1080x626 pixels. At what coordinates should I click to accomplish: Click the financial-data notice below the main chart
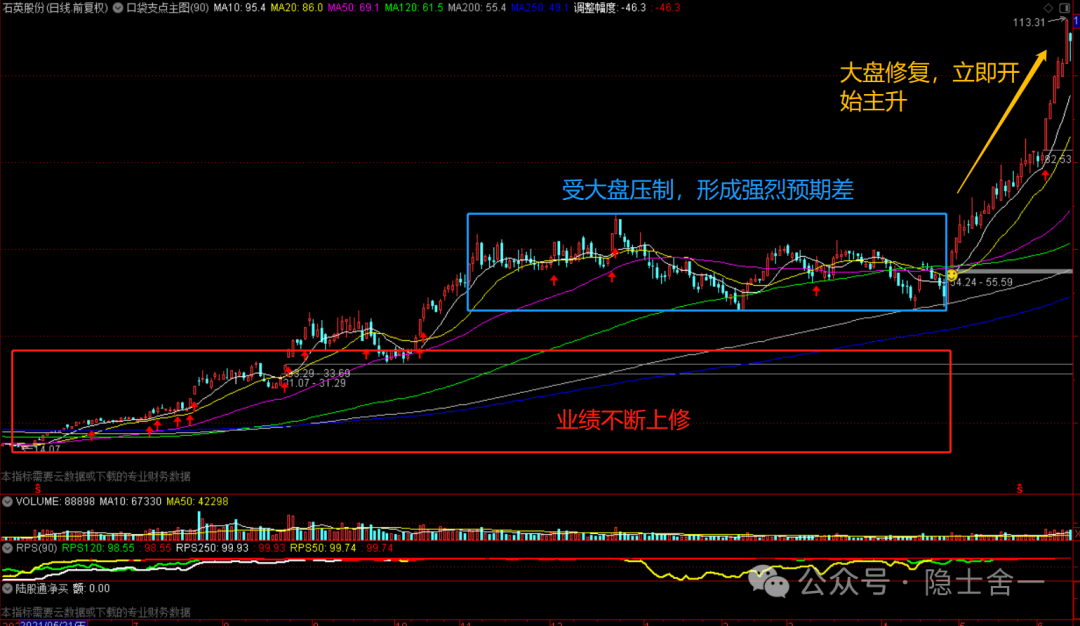96,477
